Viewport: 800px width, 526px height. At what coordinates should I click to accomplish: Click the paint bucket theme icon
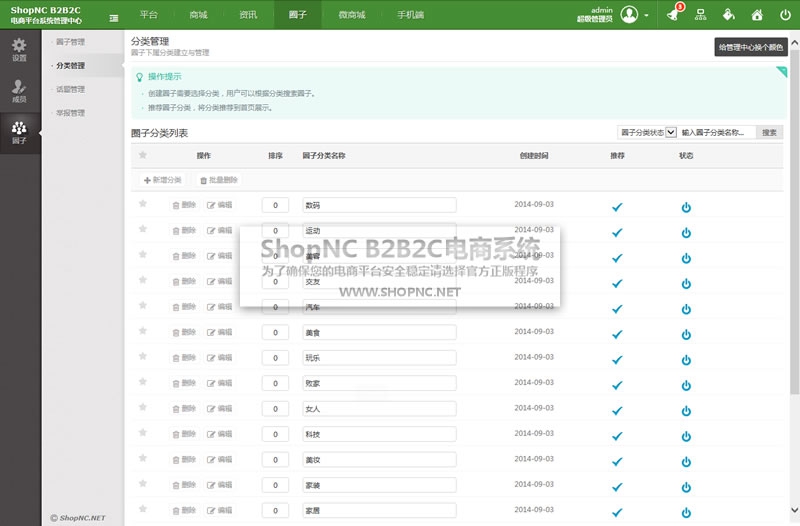[729, 15]
